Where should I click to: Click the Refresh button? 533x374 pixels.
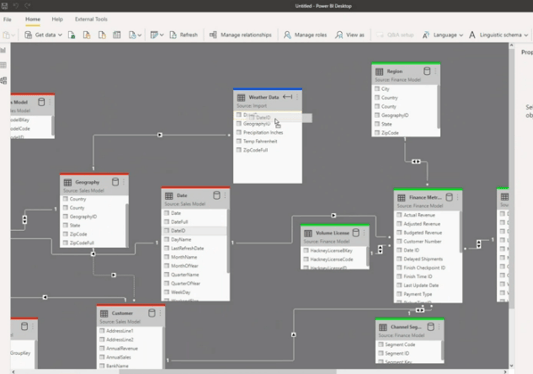[184, 35]
